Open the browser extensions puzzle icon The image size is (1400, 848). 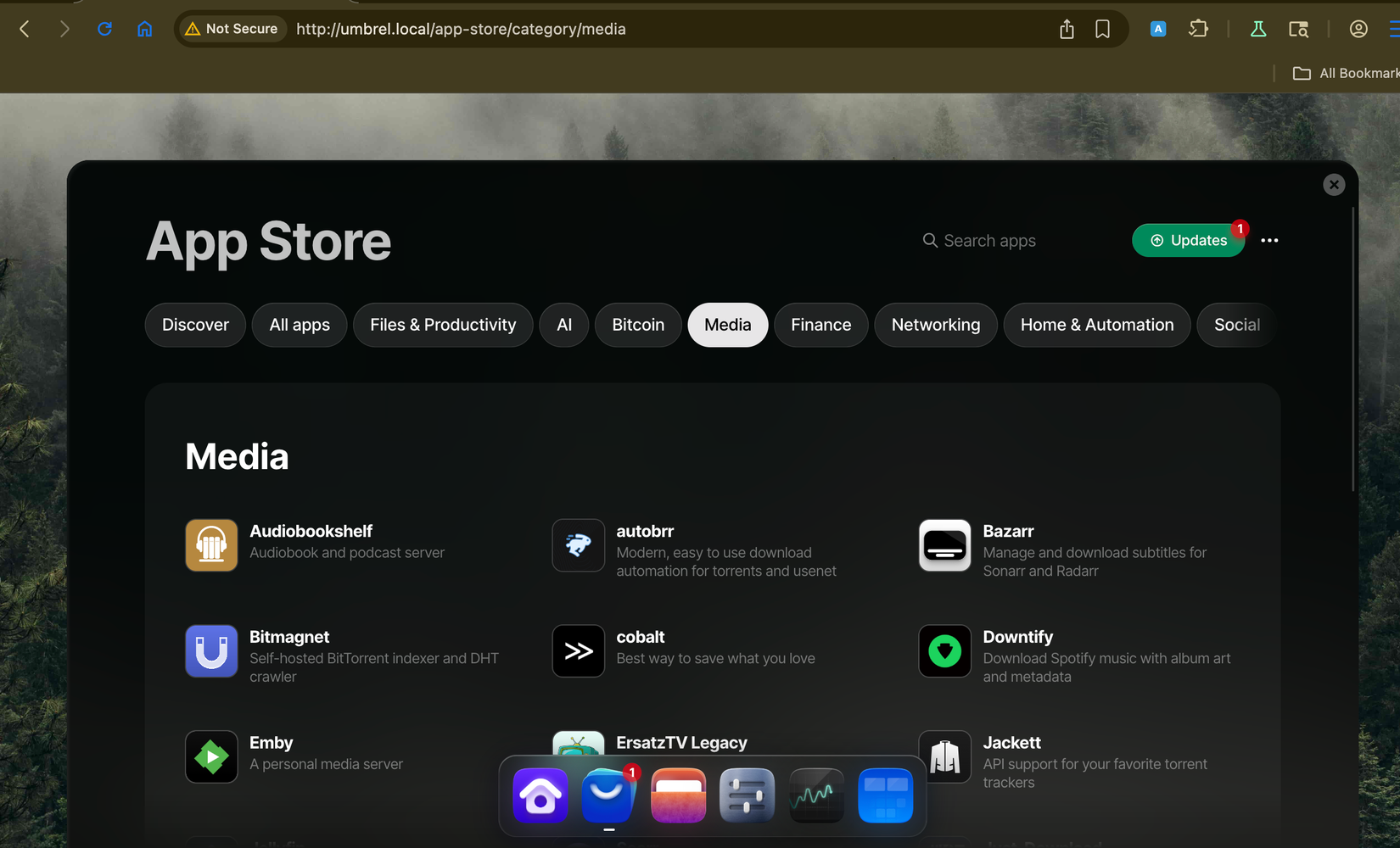pyautogui.click(x=1198, y=29)
